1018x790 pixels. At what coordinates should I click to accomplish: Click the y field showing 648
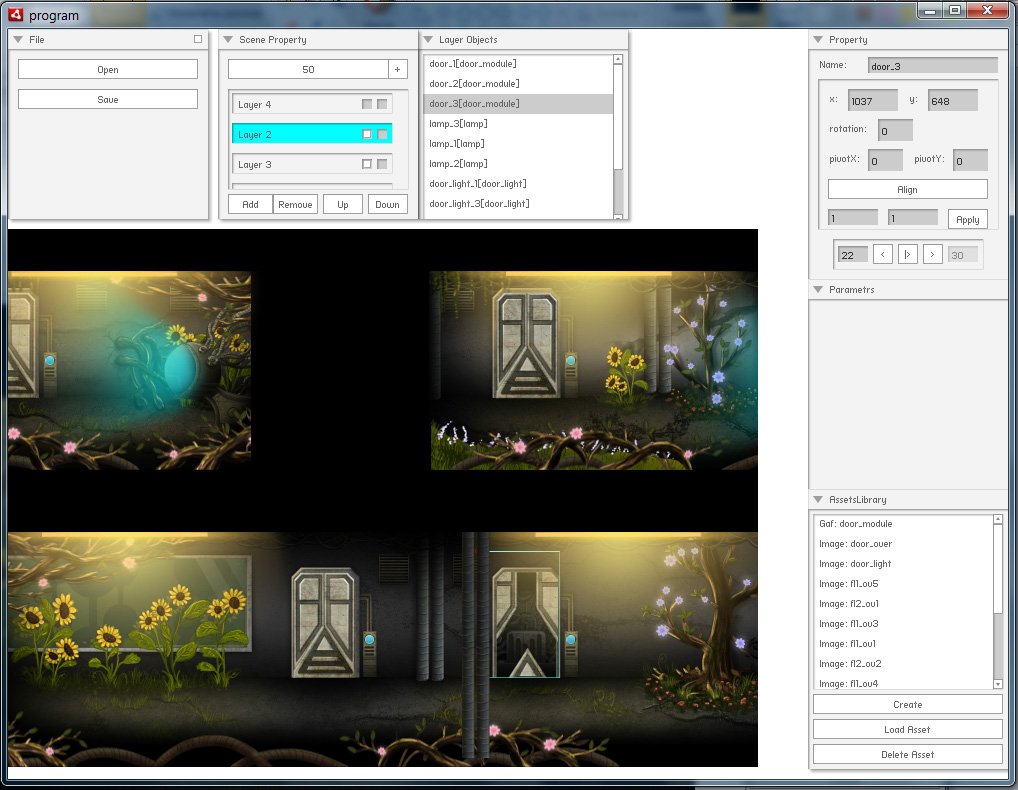tap(952, 101)
